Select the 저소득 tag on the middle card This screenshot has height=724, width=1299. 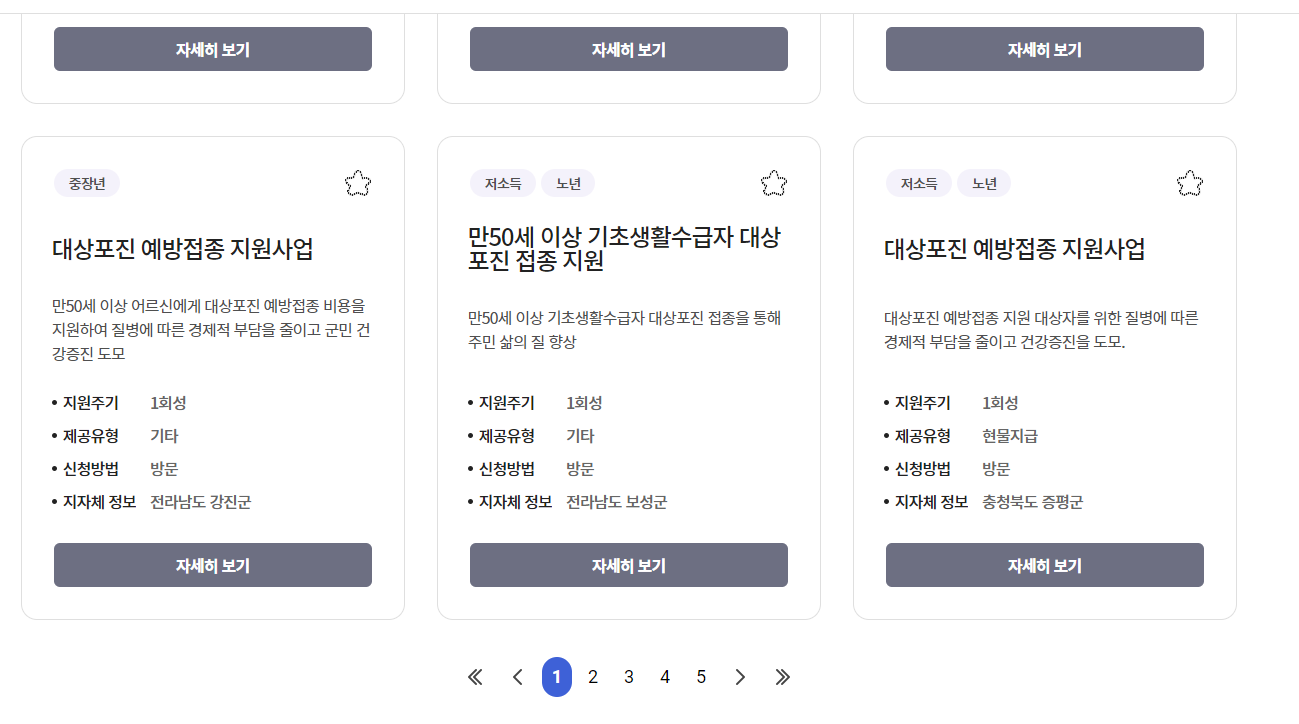(503, 183)
